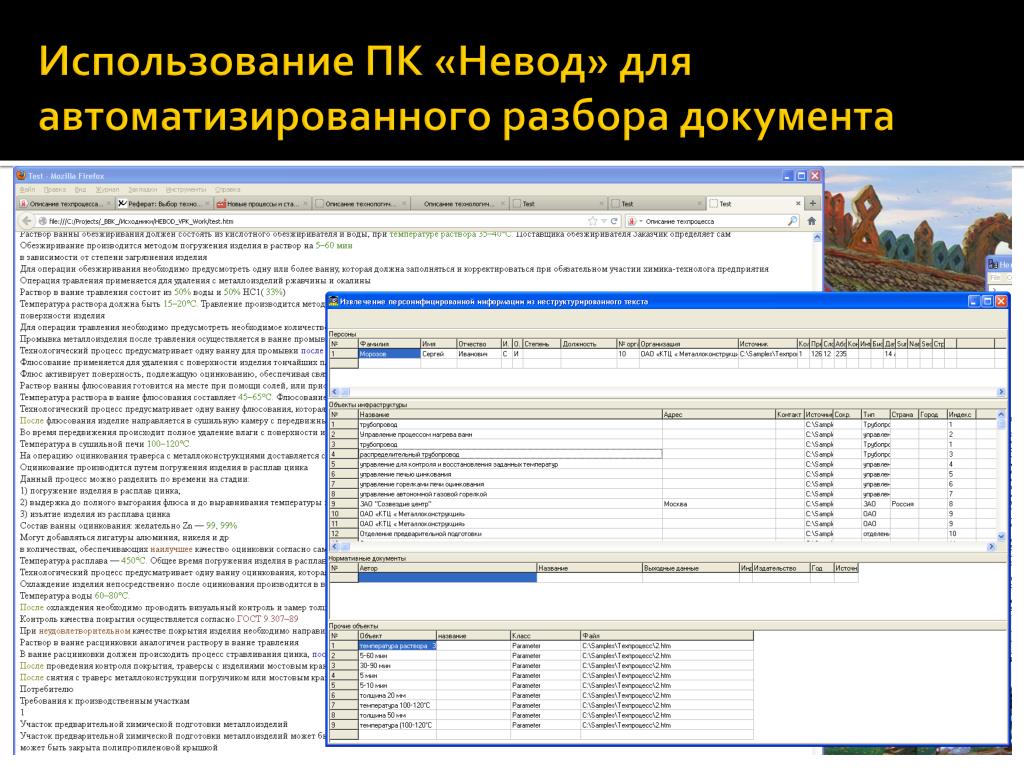Close the active Test tab
This screenshot has width=1024, height=768.
click(x=797, y=204)
